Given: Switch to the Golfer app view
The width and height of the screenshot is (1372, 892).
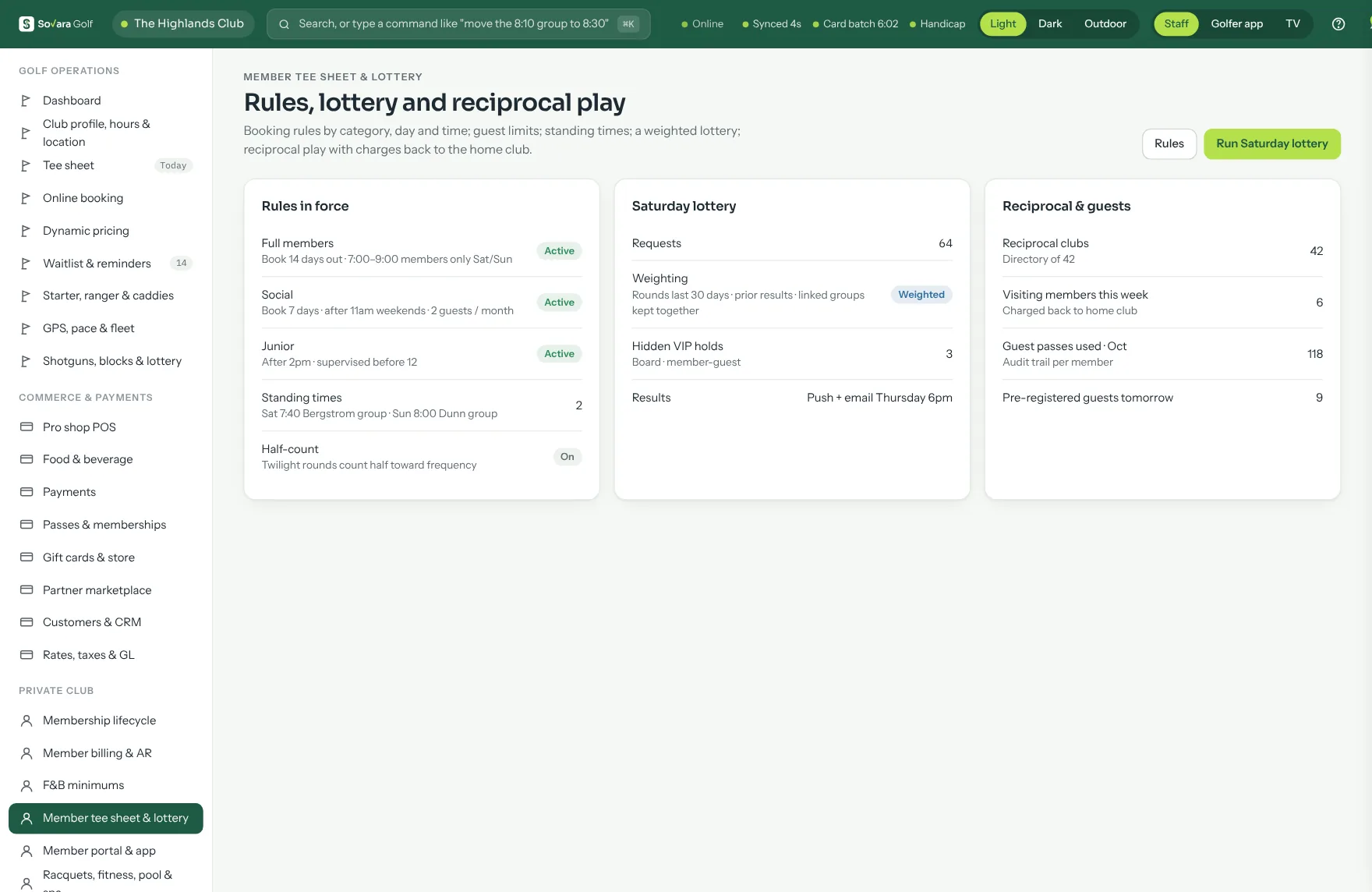Looking at the screenshot, I should pos(1236,24).
